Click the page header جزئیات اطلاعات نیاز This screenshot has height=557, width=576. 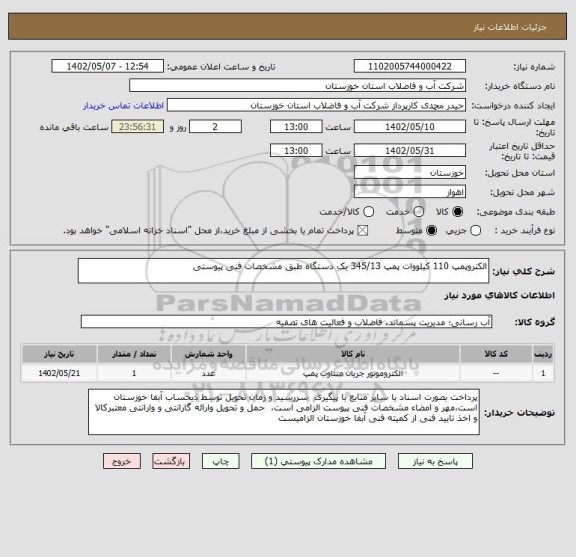click(510, 27)
